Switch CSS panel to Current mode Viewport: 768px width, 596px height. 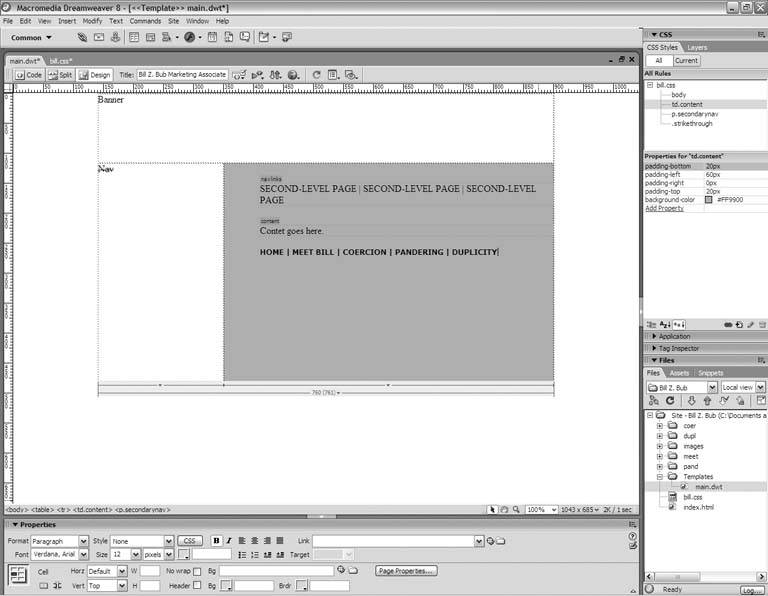[x=686, y=61]
